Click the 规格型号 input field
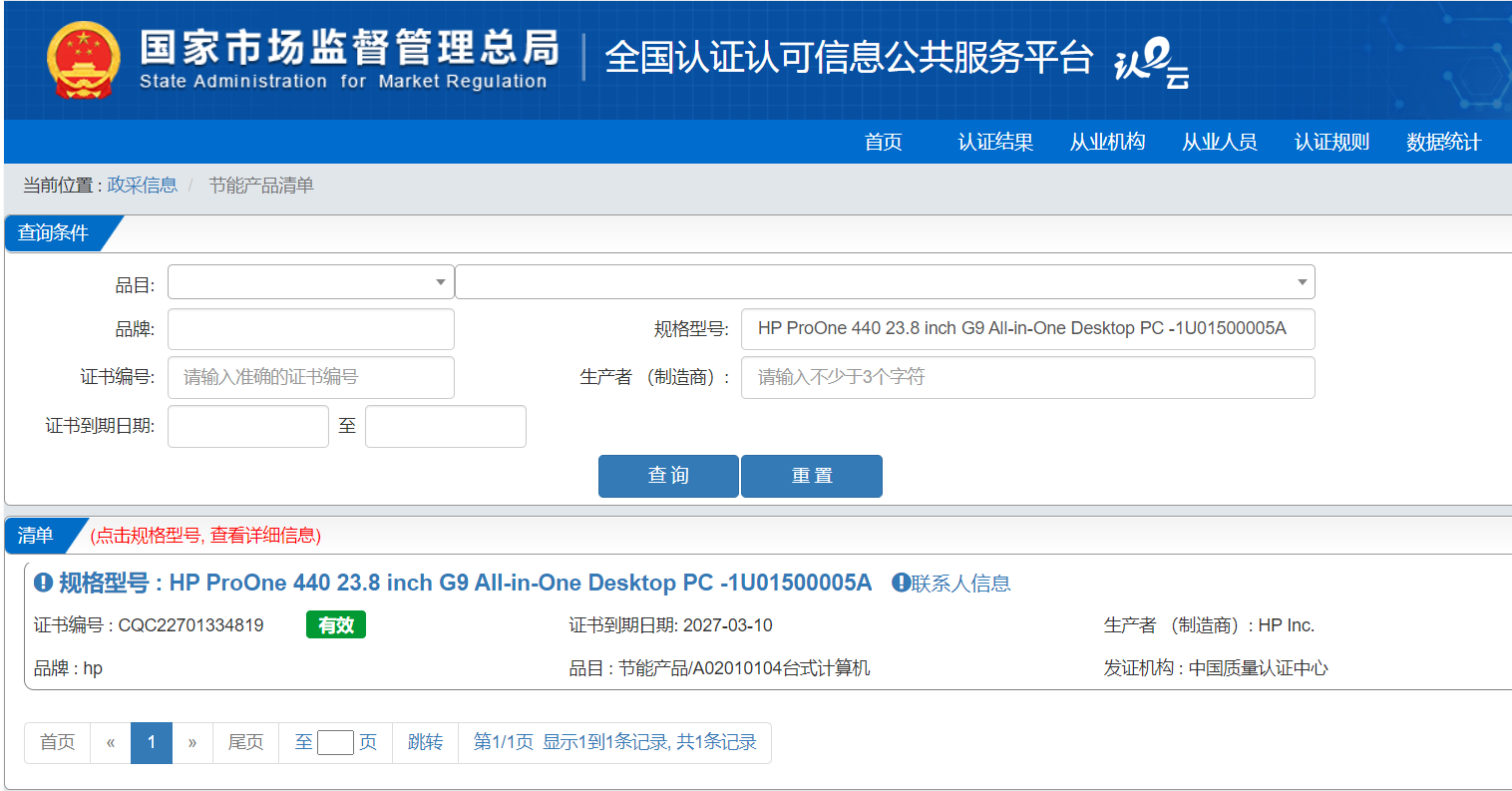The width and height of the screenshot is (1512, 791). pos(1028,329)
